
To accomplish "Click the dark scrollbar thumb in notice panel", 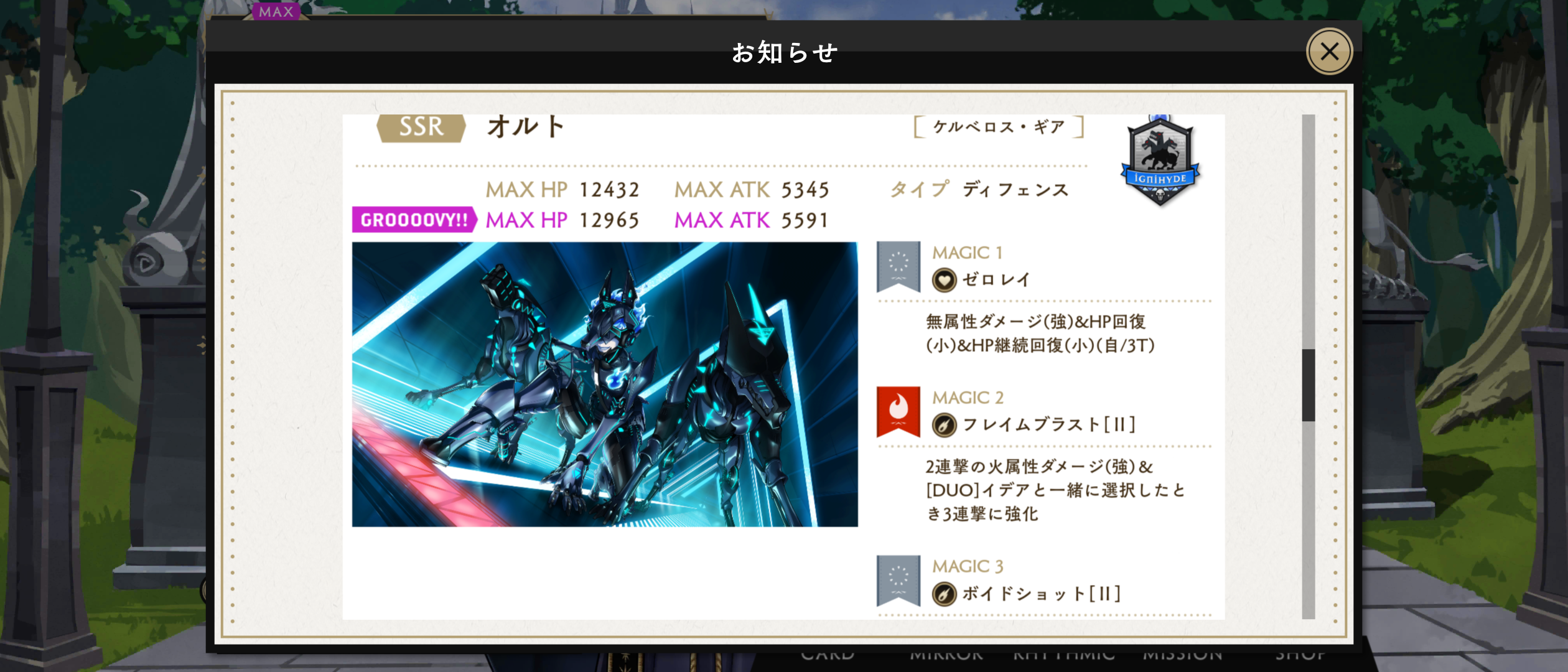I will 1309,385.
